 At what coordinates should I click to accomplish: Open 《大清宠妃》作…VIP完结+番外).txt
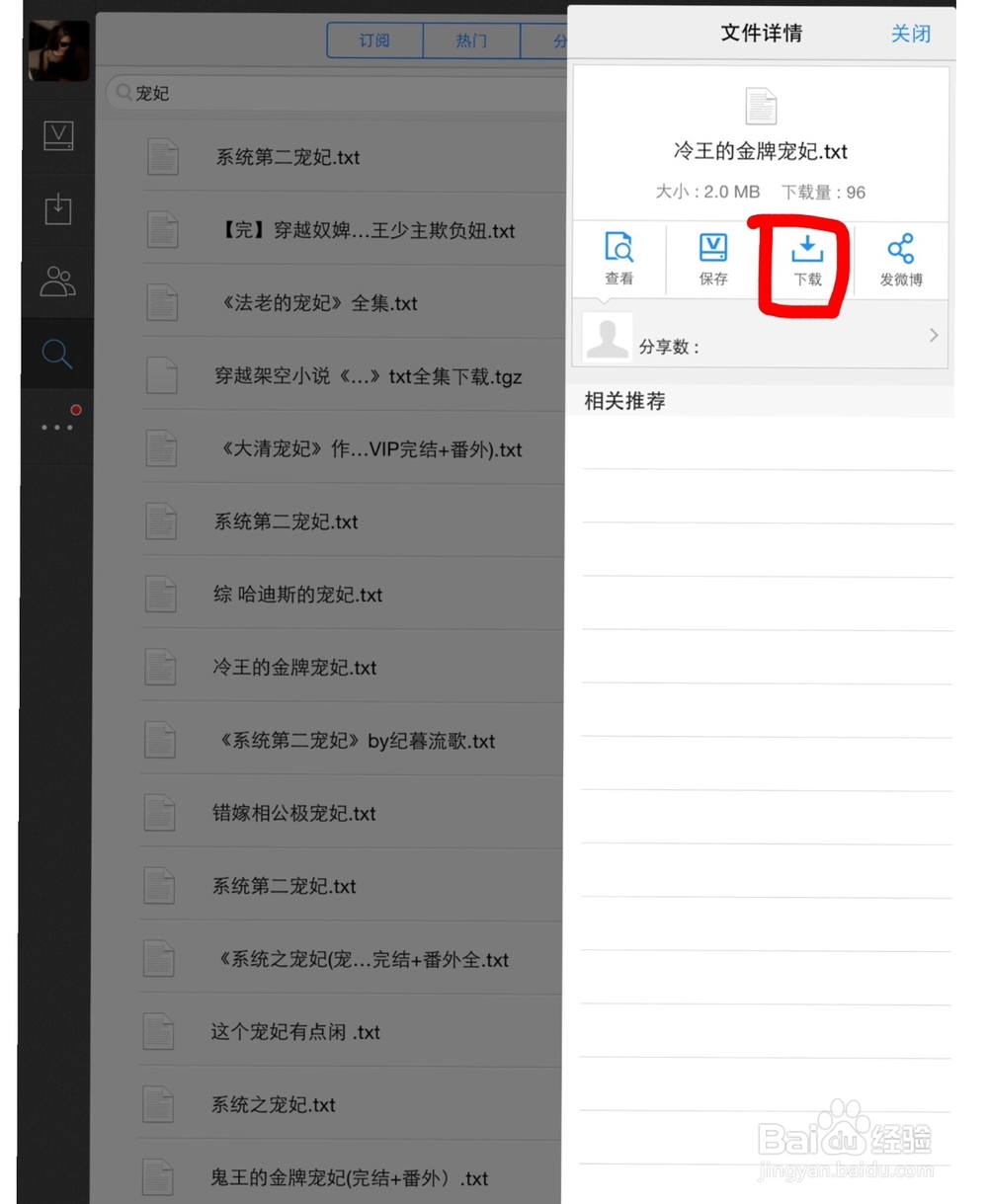[x=354, y=449]
